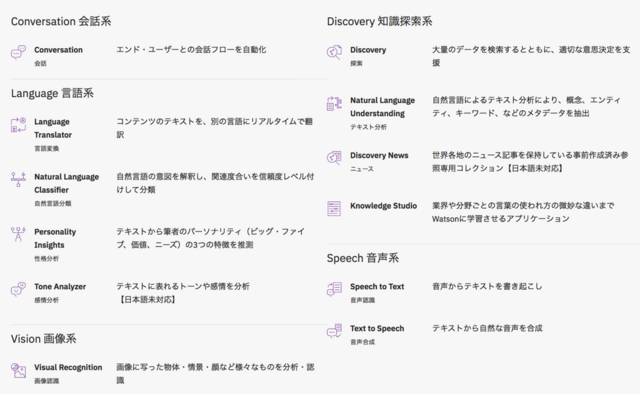Click the '音声からテキストを書き起こし' description
This screenshot has width=640, height=394.
point(487,286)
